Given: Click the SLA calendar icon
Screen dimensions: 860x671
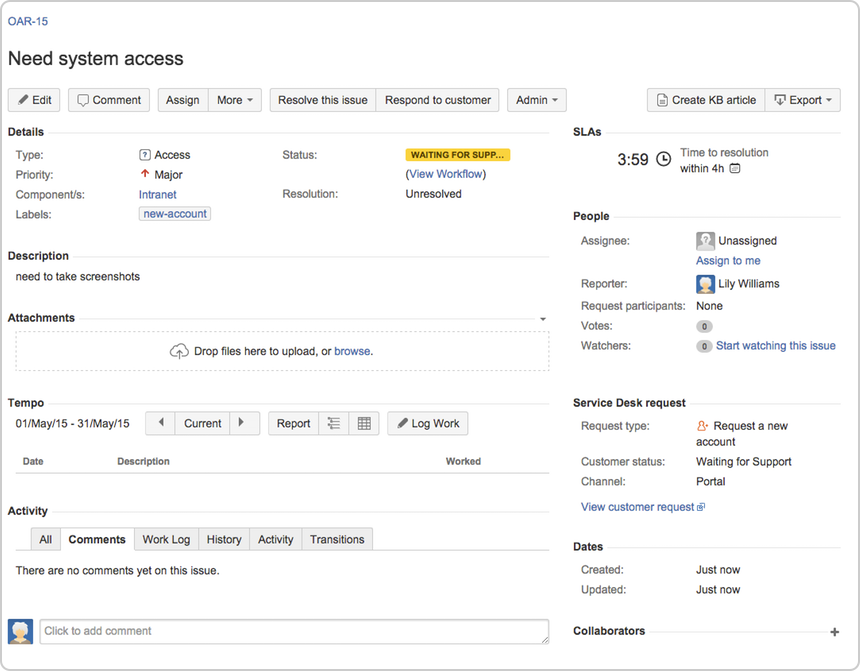Looking at the screenshot, I should [735, 169].
